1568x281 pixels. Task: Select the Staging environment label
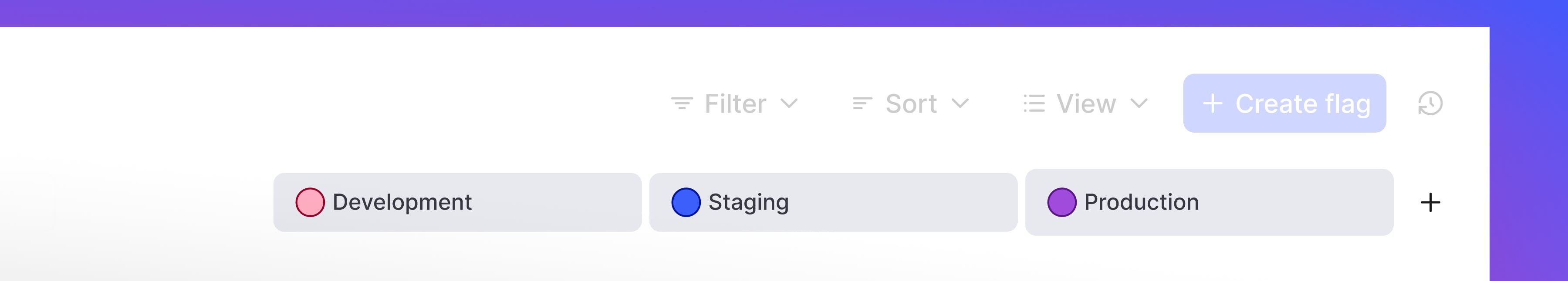point(748,202)
